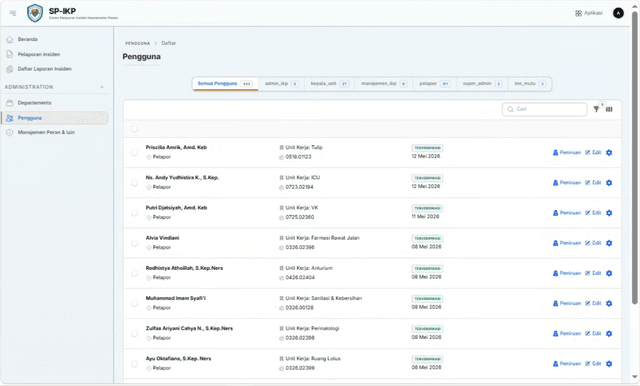Switch to manajemen_ikp tab
The image size is (640, 386).
[384, 84]
